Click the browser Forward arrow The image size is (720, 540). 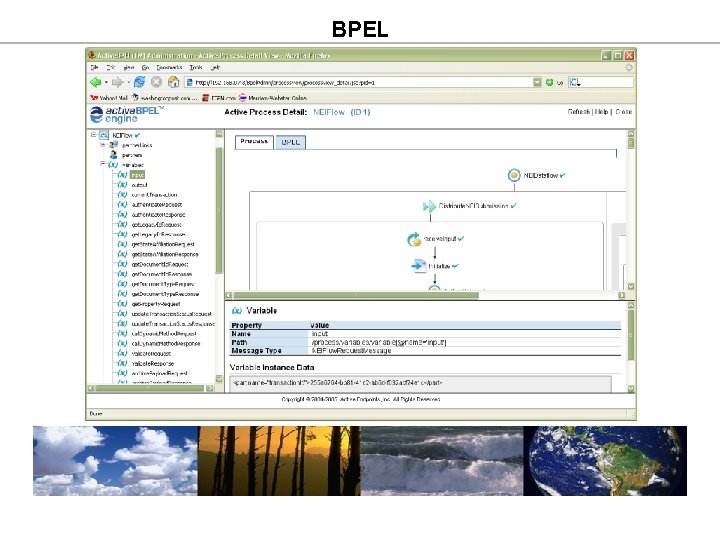click(x=118, y=82)
